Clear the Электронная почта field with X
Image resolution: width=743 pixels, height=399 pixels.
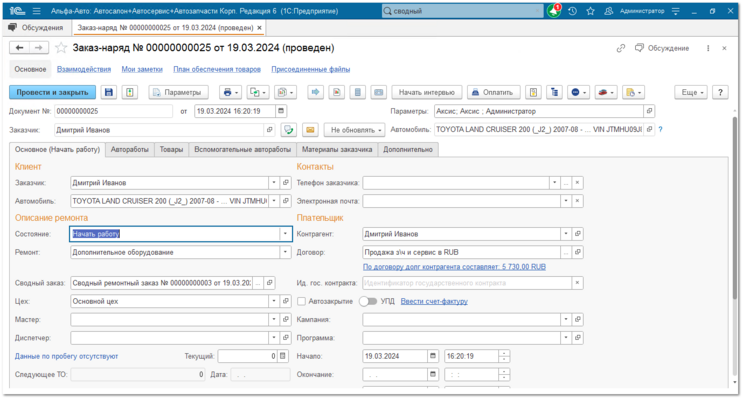(x=577, y=201)
